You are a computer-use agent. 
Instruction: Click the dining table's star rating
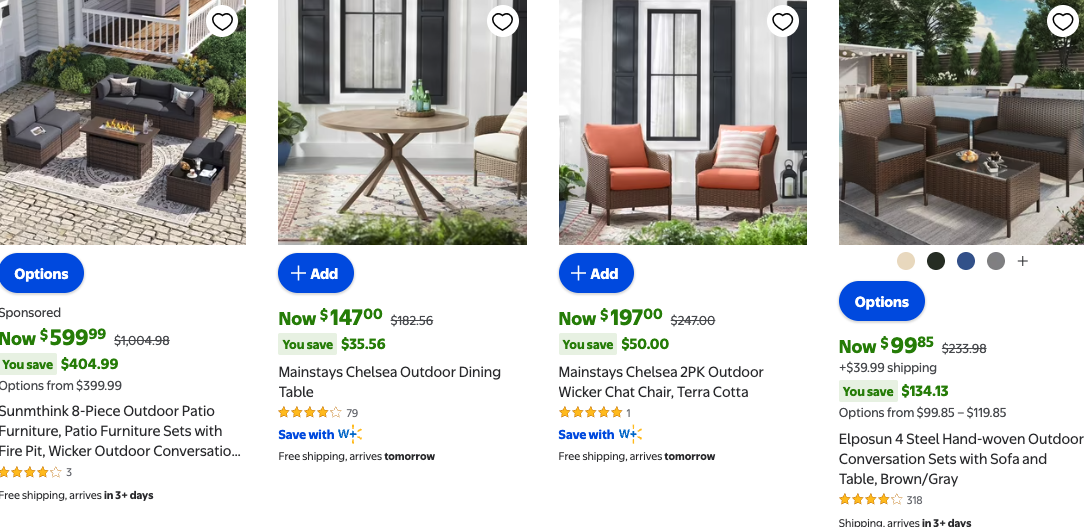(x=310, y=412)
